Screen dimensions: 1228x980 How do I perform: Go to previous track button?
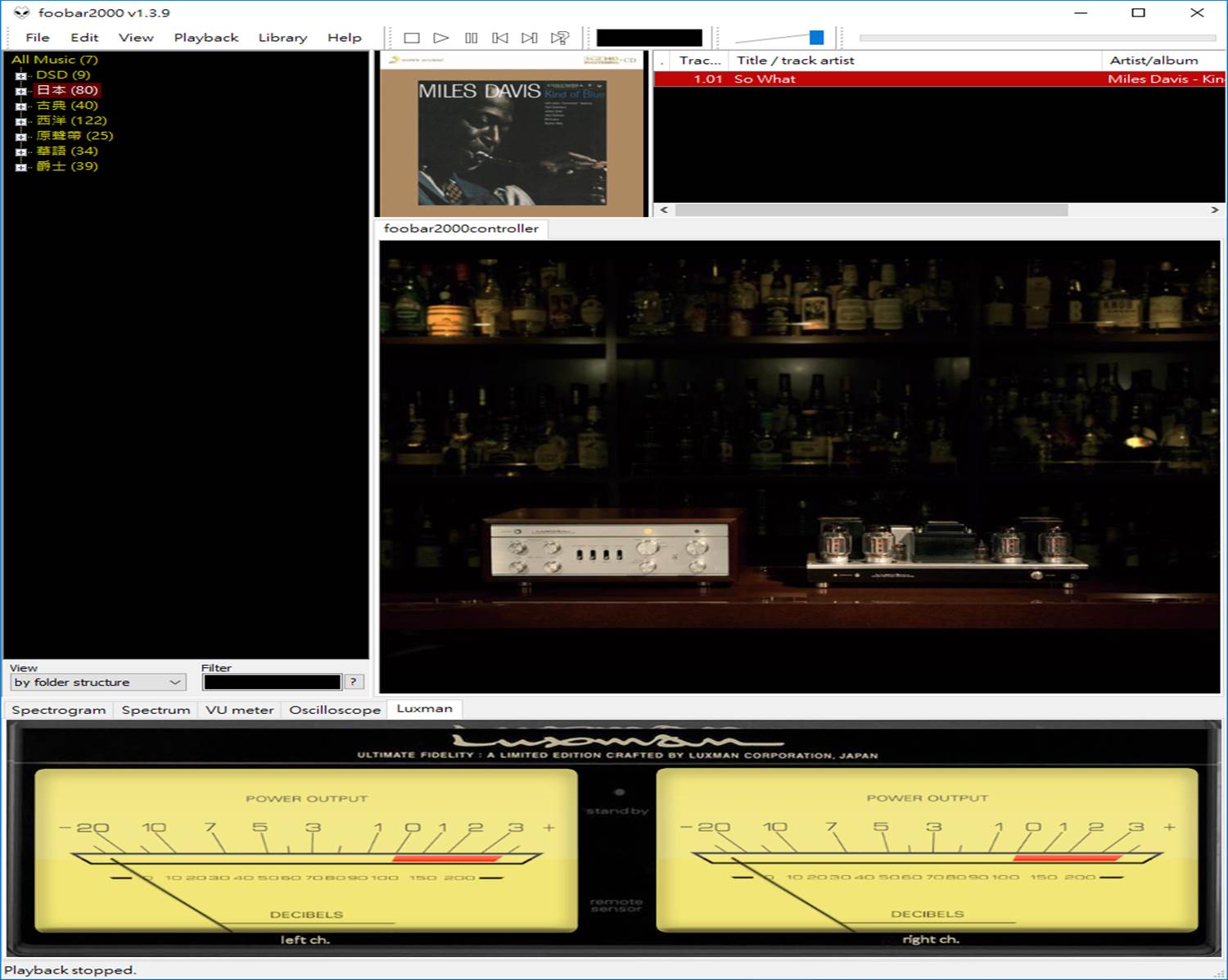pos(500,38)
